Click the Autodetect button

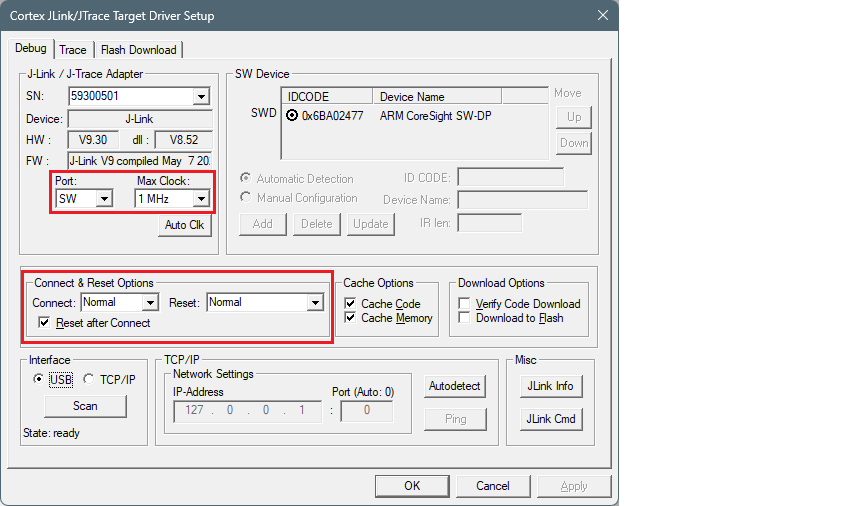pyautogui.click(x=455, y=386)
